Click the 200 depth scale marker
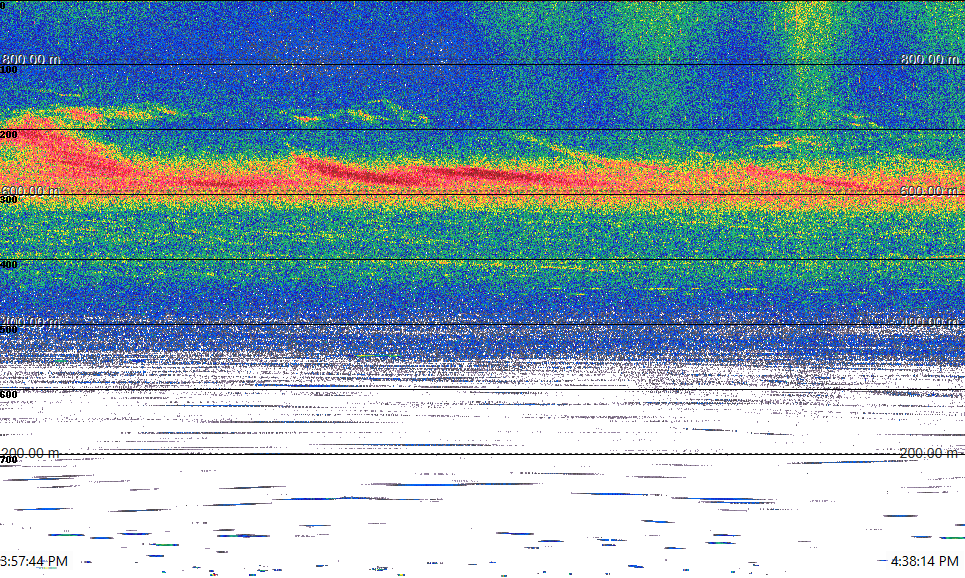Viewport: 965px width, 578px height. pyautogui.click(x=9, y=135)
